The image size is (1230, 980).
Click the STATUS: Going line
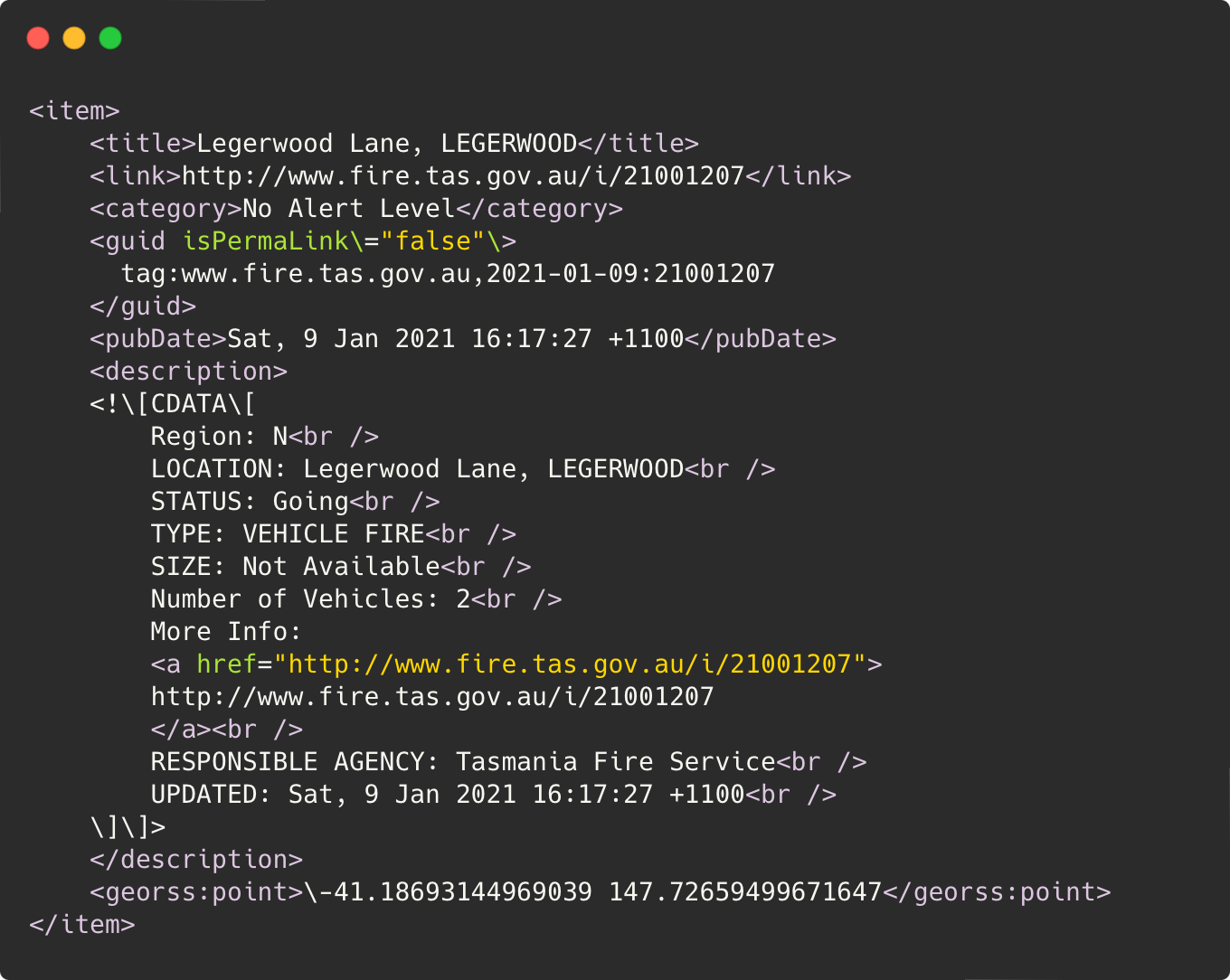click(250, 502)
